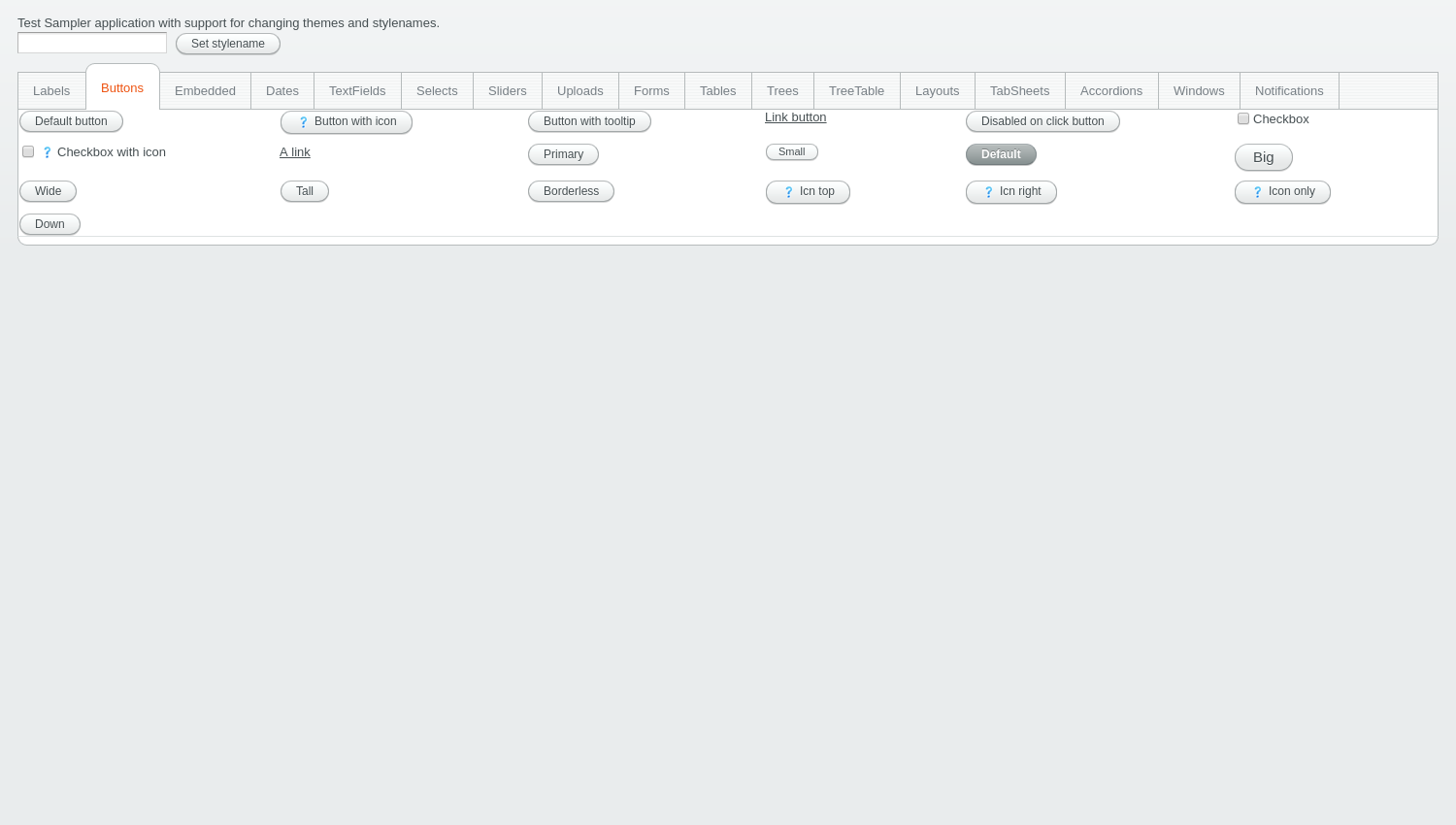Switch to the Tables tab
This screenshot has width=1456, height=825.
point(718,91)
